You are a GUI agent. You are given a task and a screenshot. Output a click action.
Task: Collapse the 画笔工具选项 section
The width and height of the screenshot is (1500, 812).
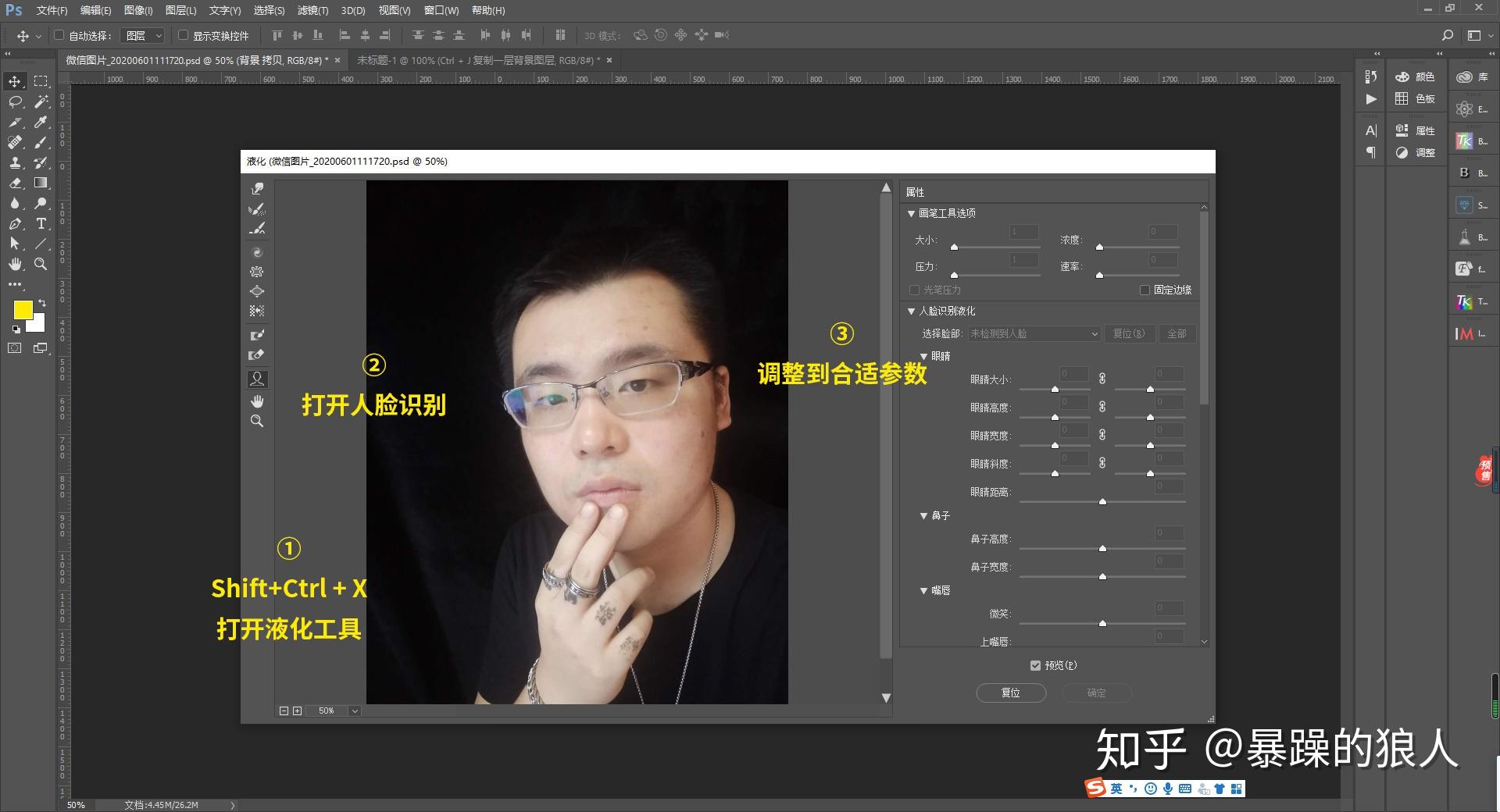pos(911,212)
